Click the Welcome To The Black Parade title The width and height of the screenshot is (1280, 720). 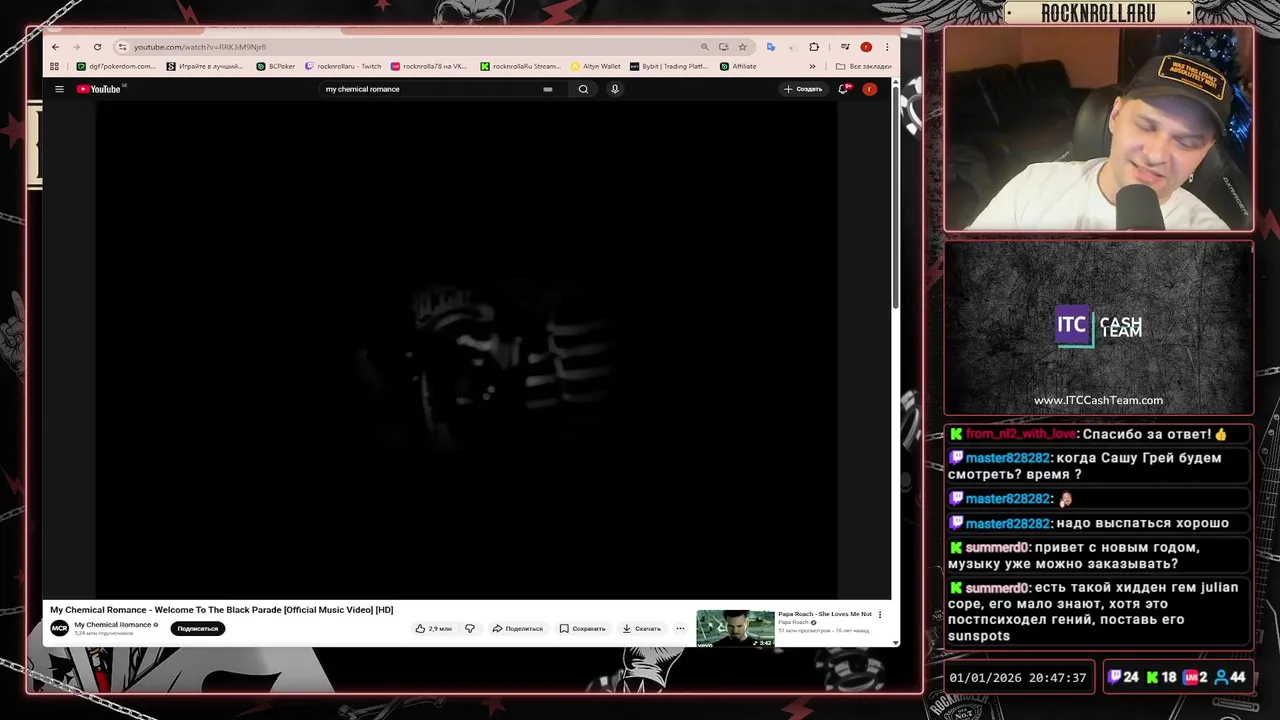pos(222,610)
